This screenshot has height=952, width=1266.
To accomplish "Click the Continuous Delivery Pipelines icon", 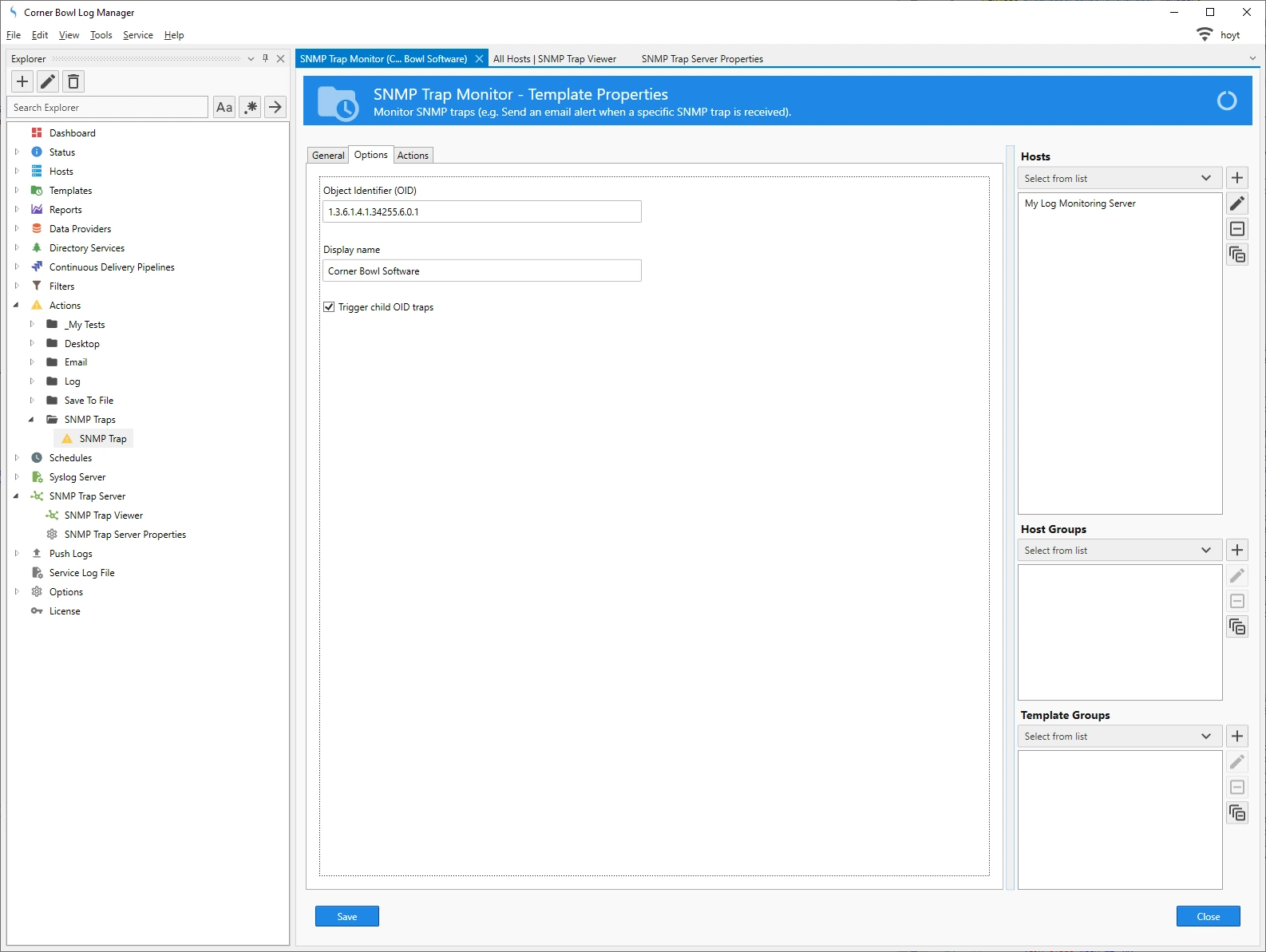I will [37, 267].
